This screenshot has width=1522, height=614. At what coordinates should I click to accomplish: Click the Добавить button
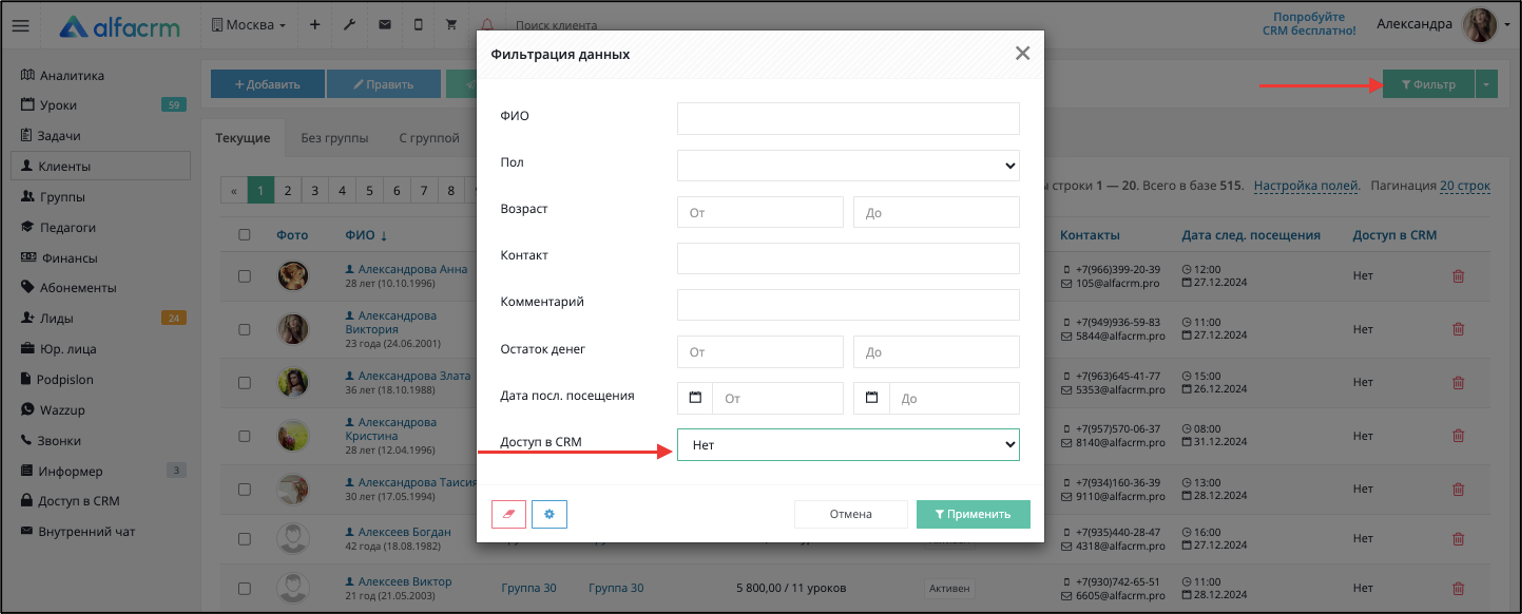point(268,84)
